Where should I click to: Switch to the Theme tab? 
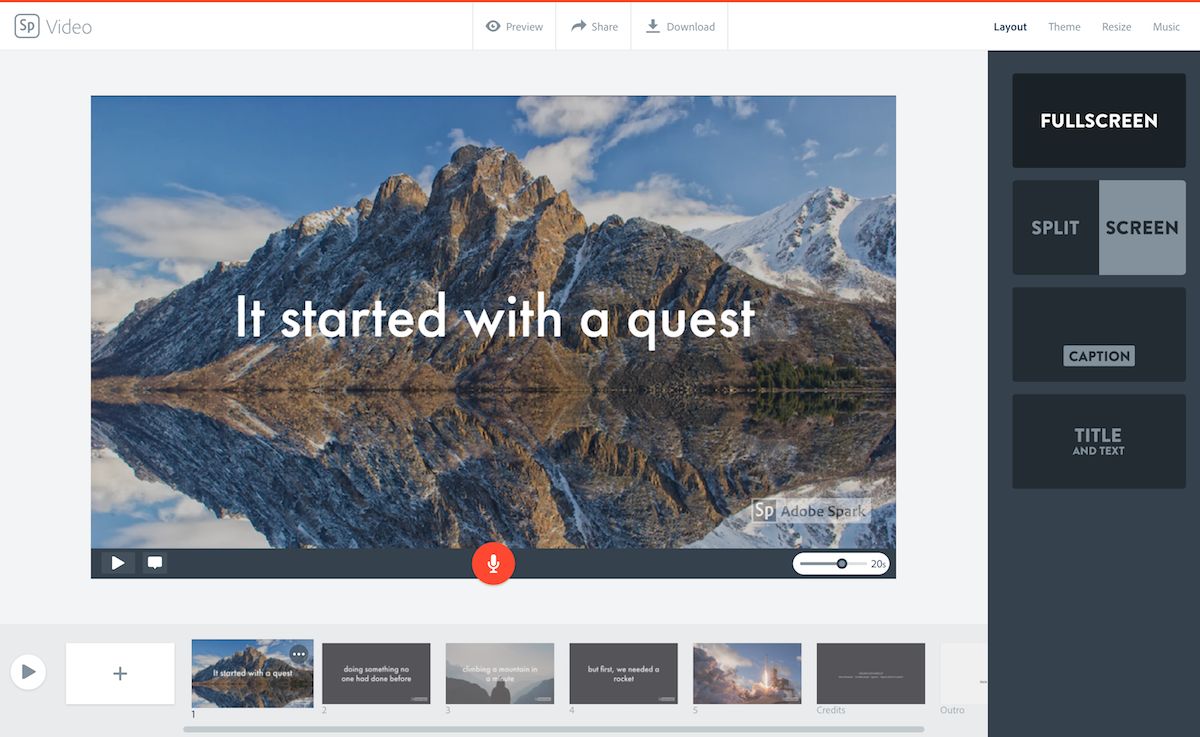tap(1064, 27)
